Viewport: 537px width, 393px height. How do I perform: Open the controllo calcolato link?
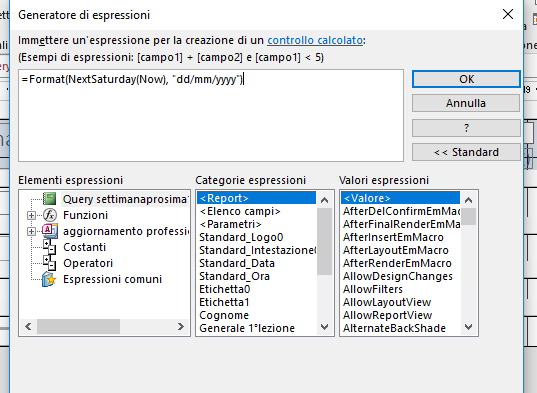315,40
